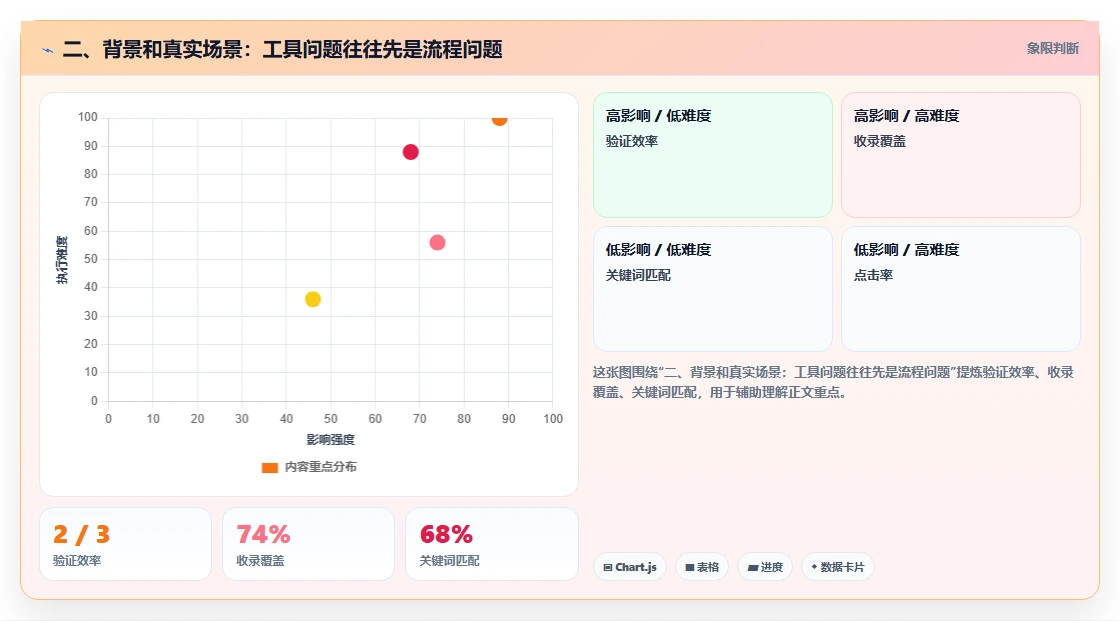1120x621 pixels.
Task: Click the 表格 tag chip
Action: (x=702, y=567)
